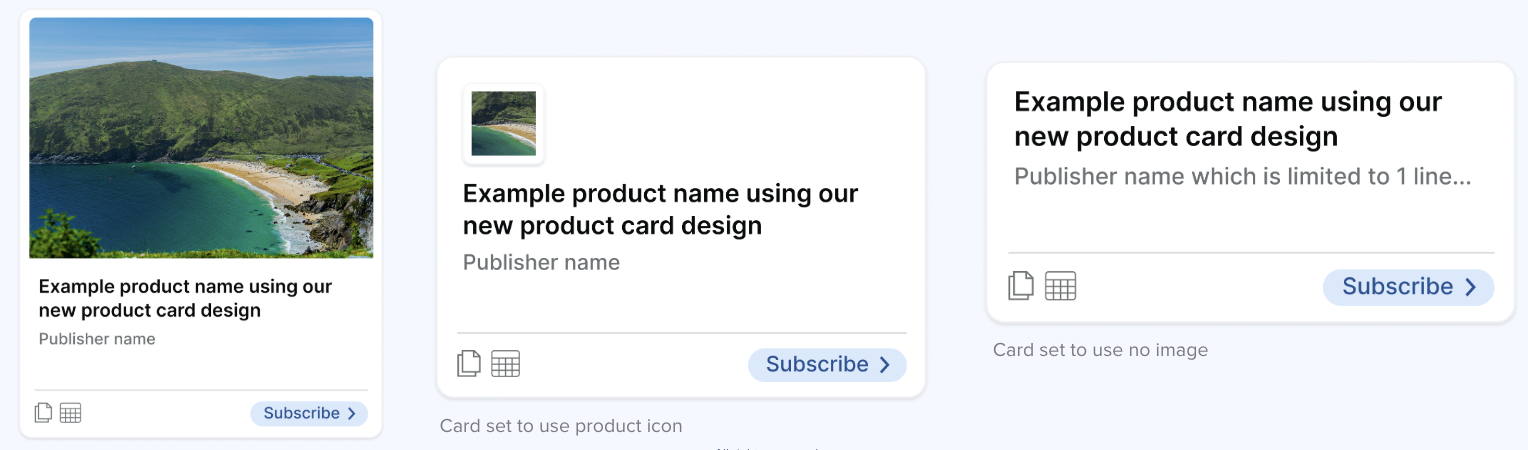
Task: Click "Publisher name" in the product icon card
Action: coord(541,263)
